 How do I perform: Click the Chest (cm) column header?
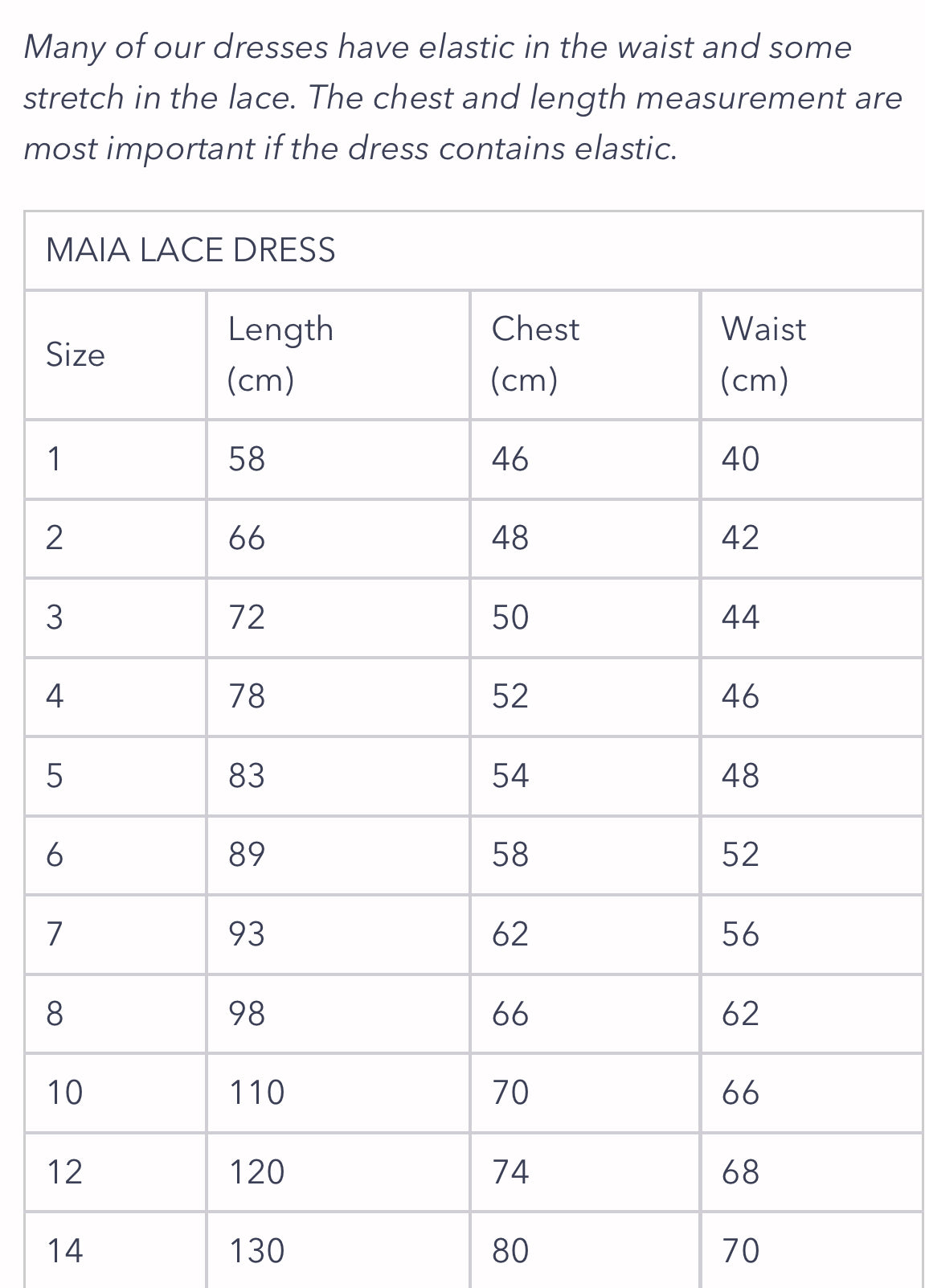click(x=535, y=354)
